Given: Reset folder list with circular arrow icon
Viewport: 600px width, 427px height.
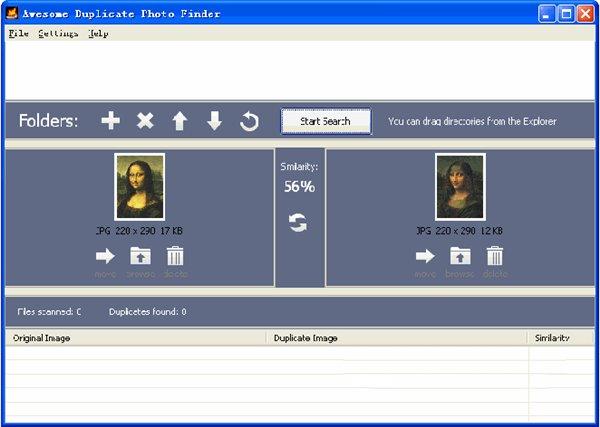Looking at the screenshot, I should pos(249,121).
